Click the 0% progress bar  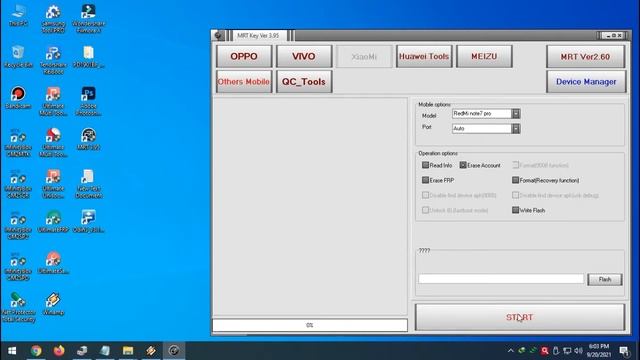pos(310,325)
